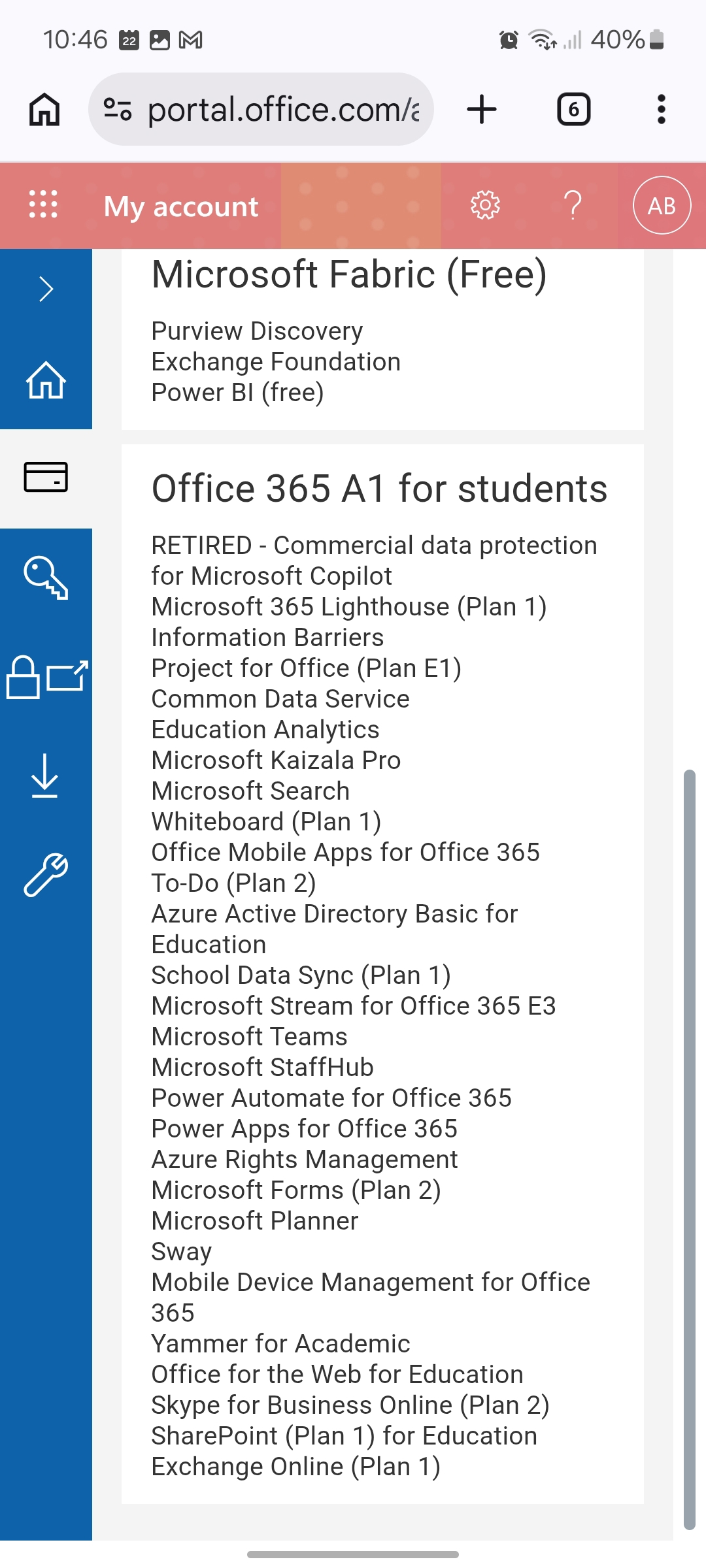Click Power Automate for Office 365
Viewport: 706px width, 1568px height.
point(331,1098)
